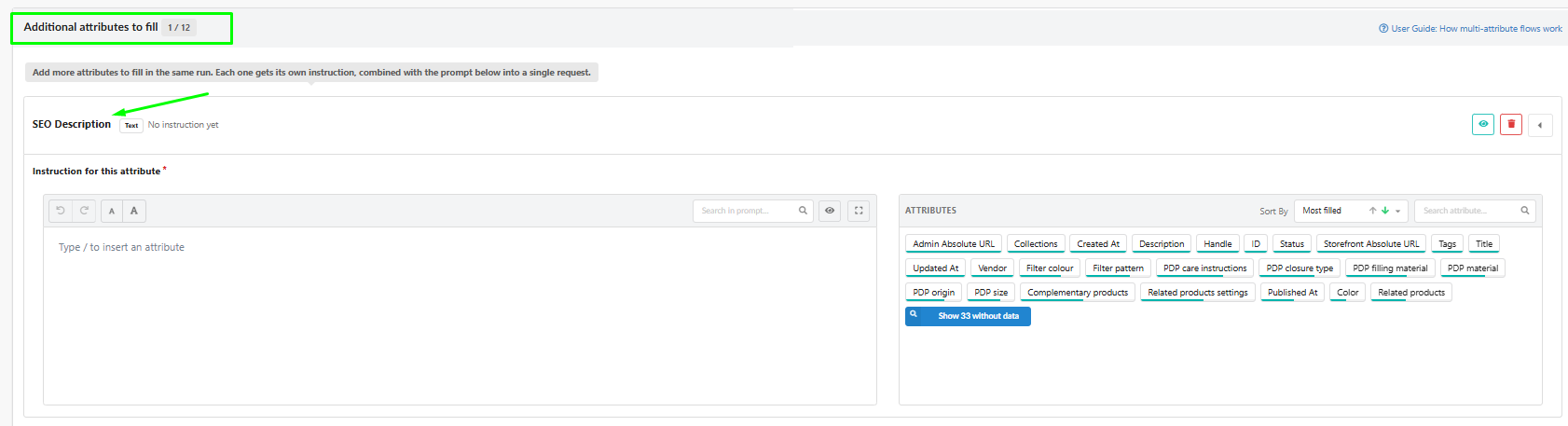Insert the Description attribute chip
The height and width of the screenshot is (426, 1568).
coord(1162,243)
